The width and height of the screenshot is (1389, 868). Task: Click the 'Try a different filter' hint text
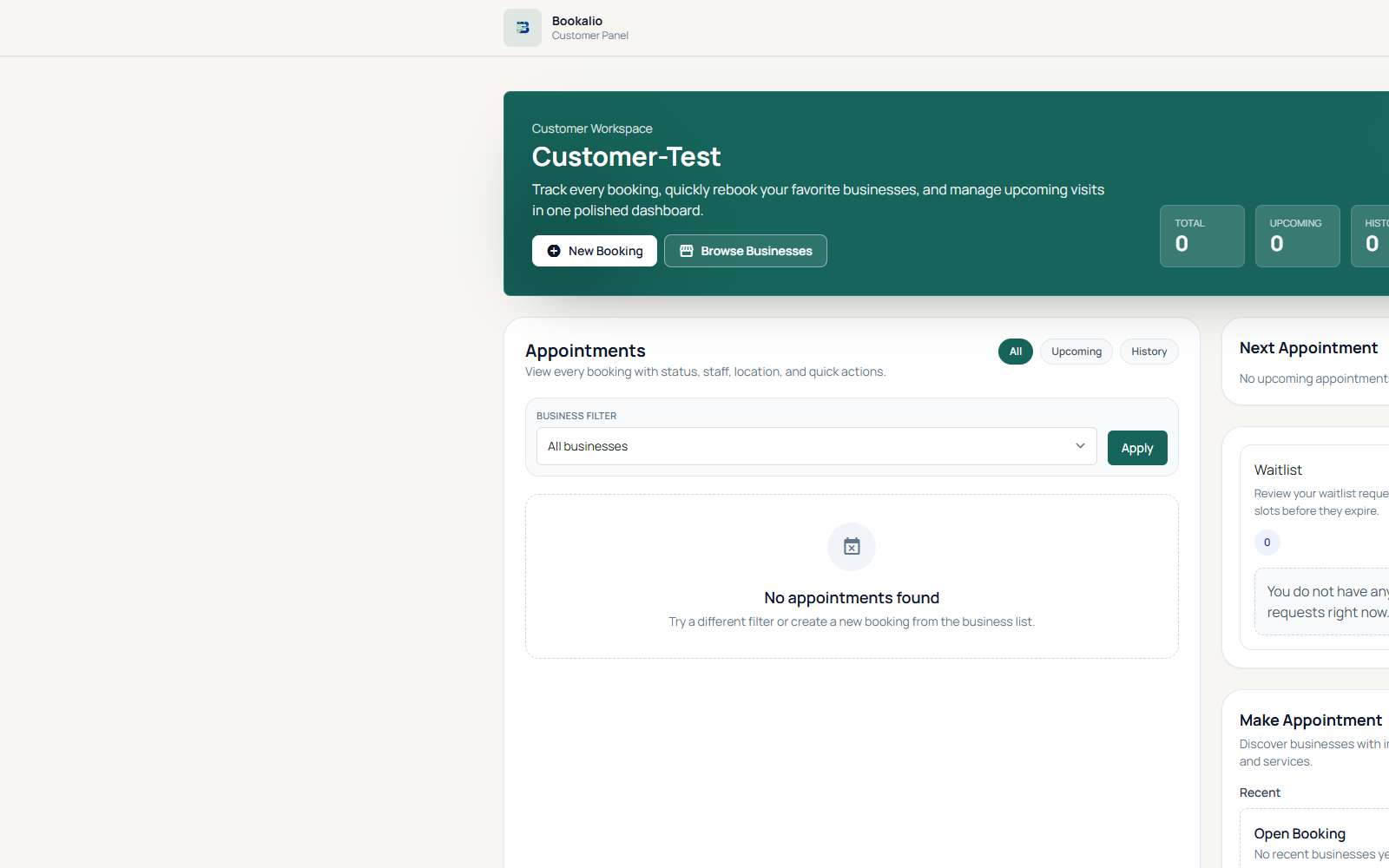click(x=852, y=621)
